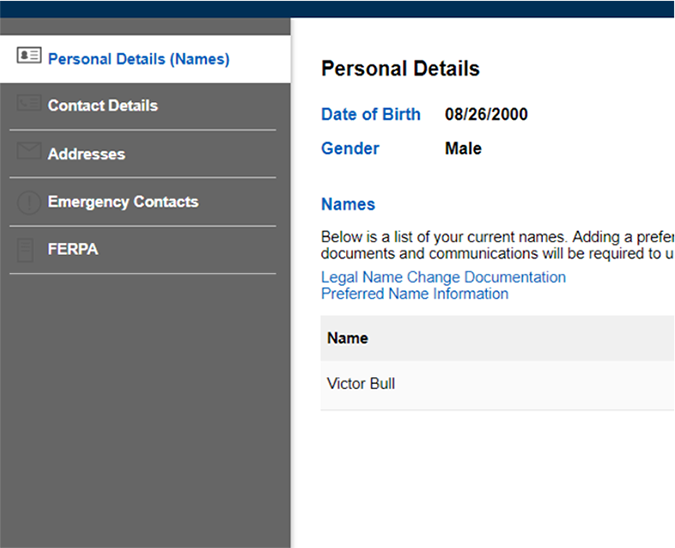Screen dimensions: 675x548
Task: Click the Name column header
Action: click(x=348, y=339)
